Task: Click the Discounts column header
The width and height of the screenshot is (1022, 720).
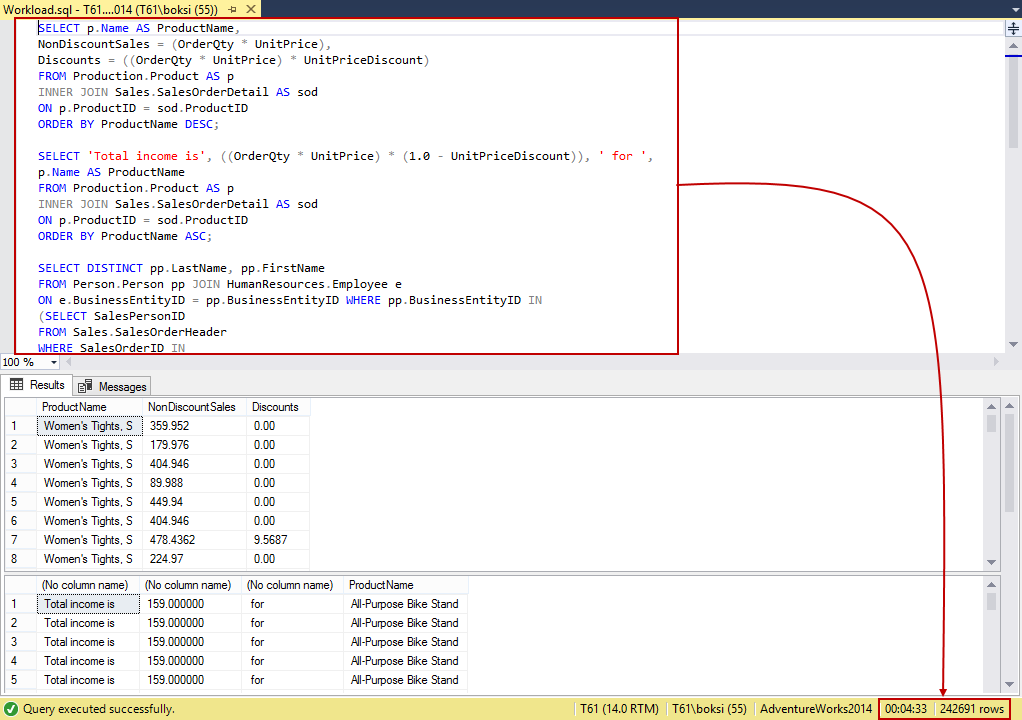Action: click(x=278, y=407)
